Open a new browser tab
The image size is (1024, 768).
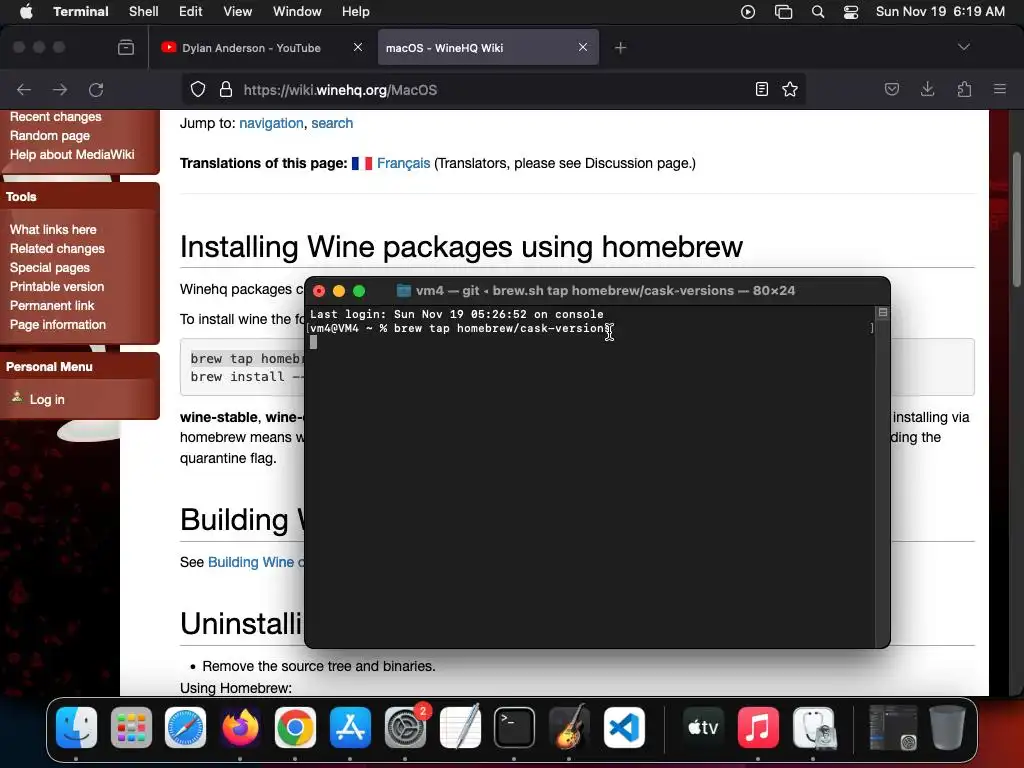coord(620,48)
